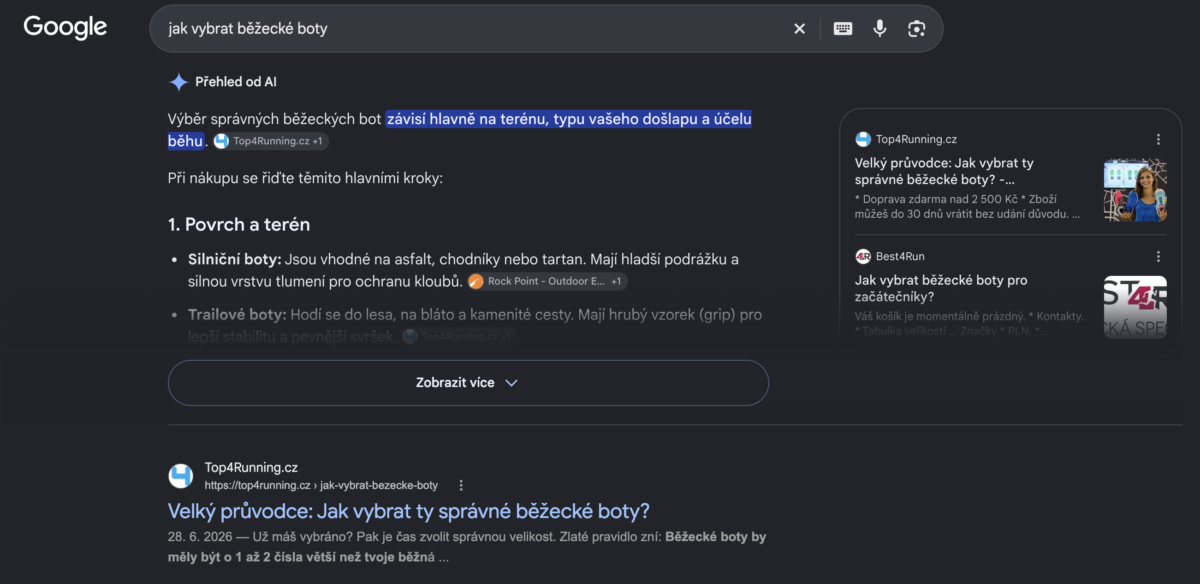The height and width of the screenshot is (584, 1200).
Task: Open Rock Point - Outdoor source chip
Action: coord(547,282)
